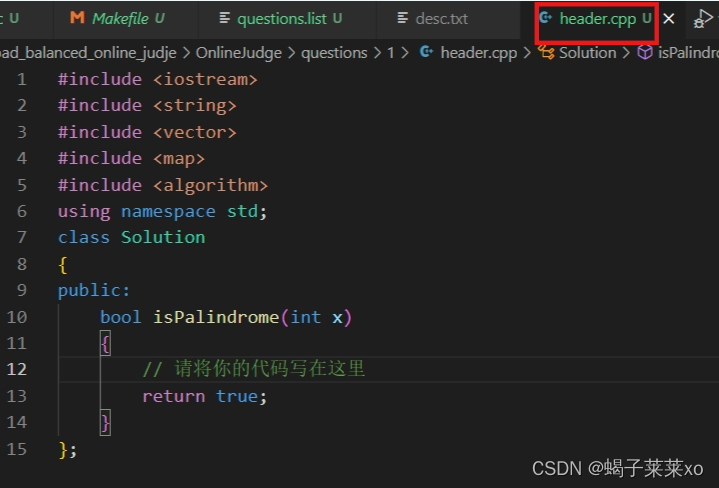Click the closing '};' on line 15
Image resolution: width=719 pixels, height=488 pixels.
68,449
